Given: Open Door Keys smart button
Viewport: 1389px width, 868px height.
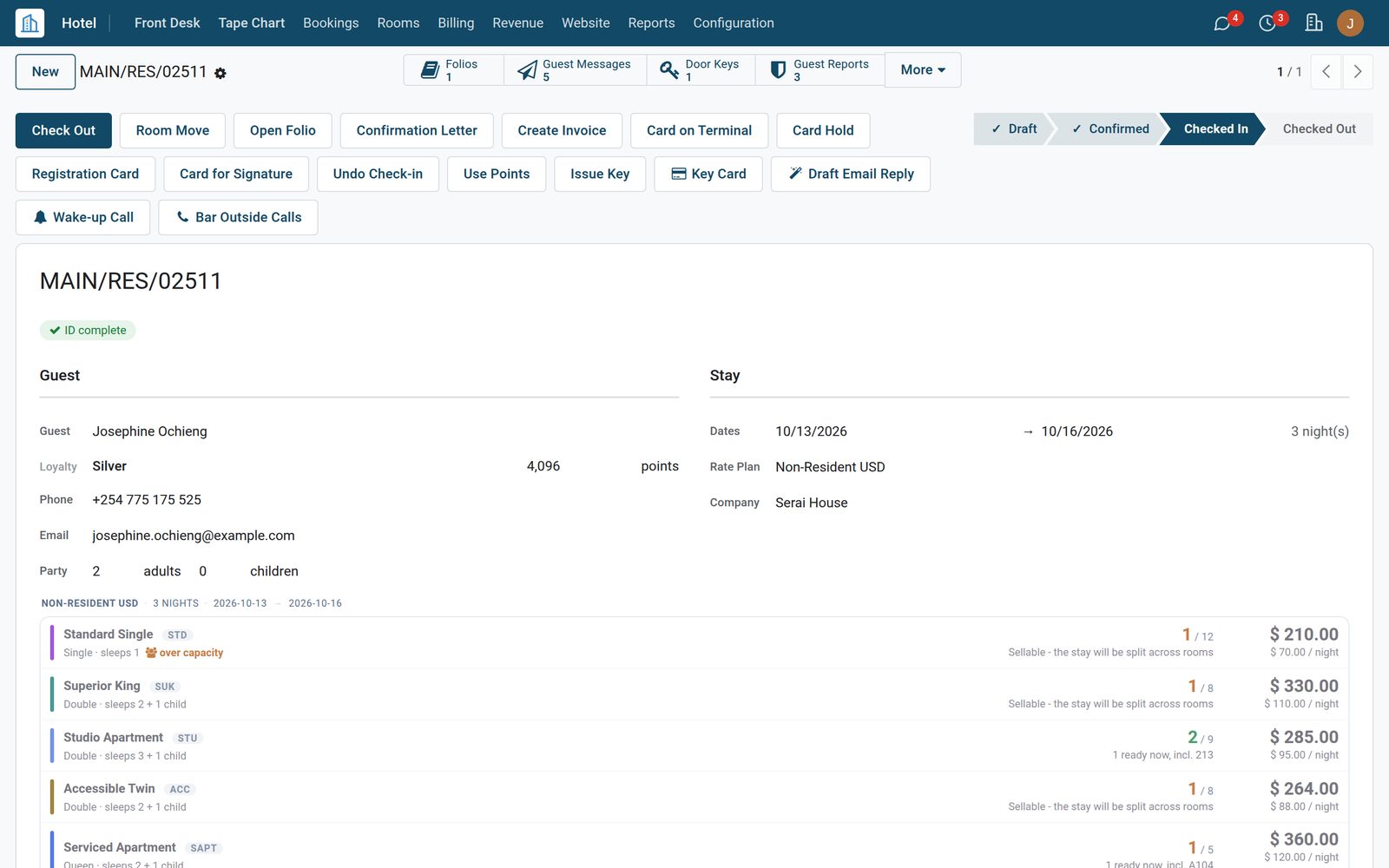Looking at the screenshot, I should point(701,70).
